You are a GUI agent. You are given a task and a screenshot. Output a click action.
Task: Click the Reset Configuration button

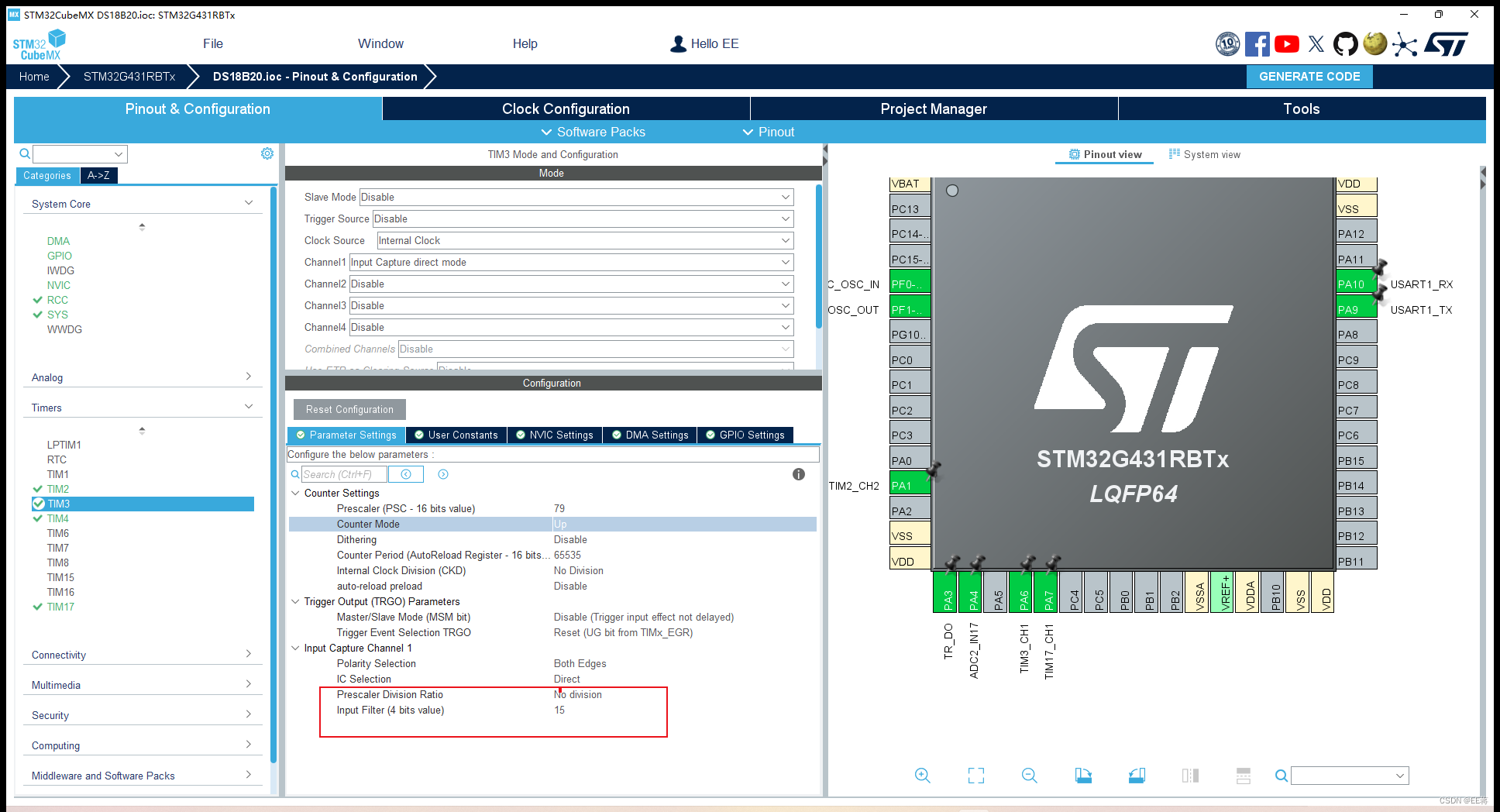[x=349, y=409]
